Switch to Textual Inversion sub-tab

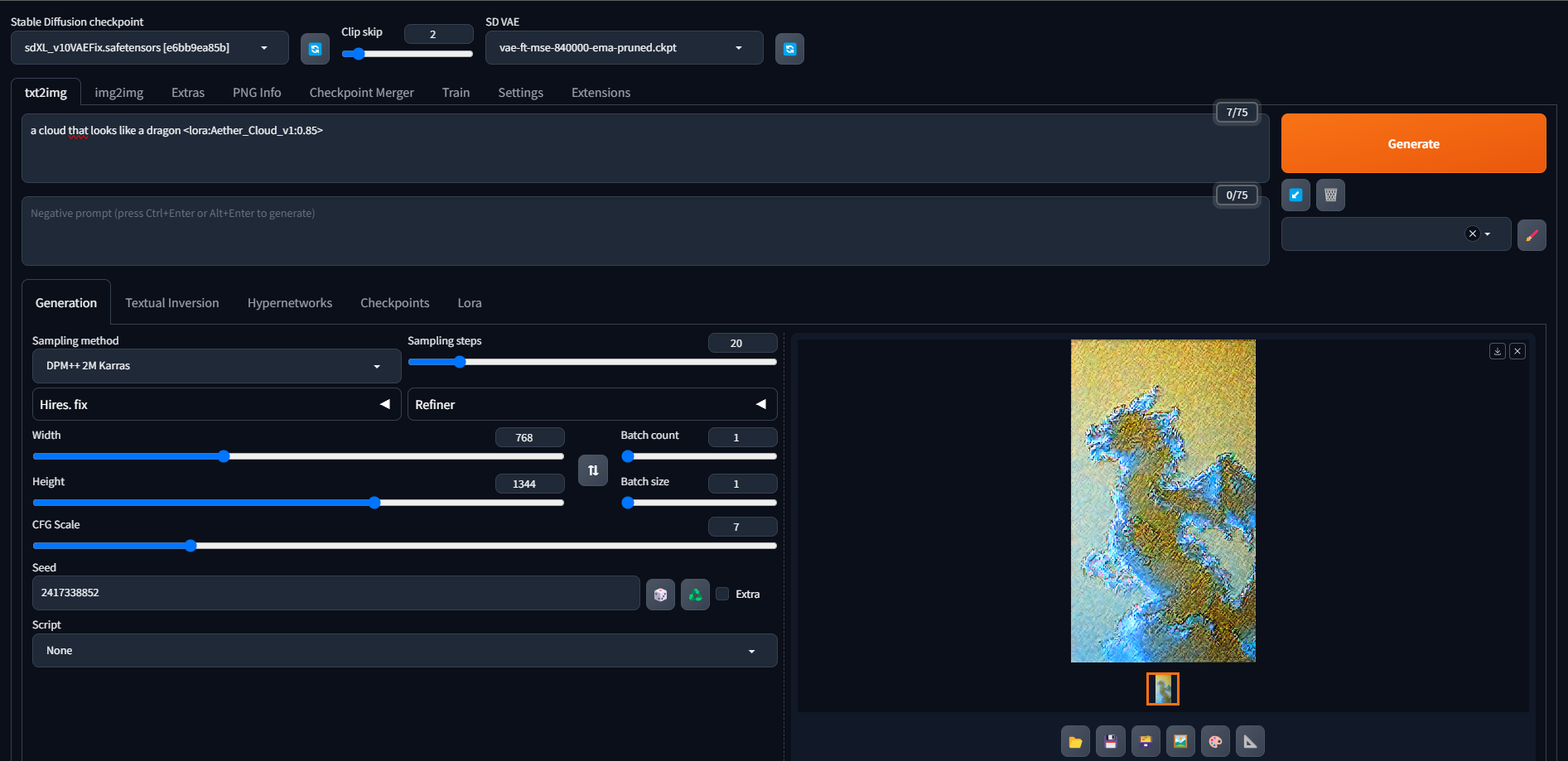pyautogui.click(x=172, y=303)
